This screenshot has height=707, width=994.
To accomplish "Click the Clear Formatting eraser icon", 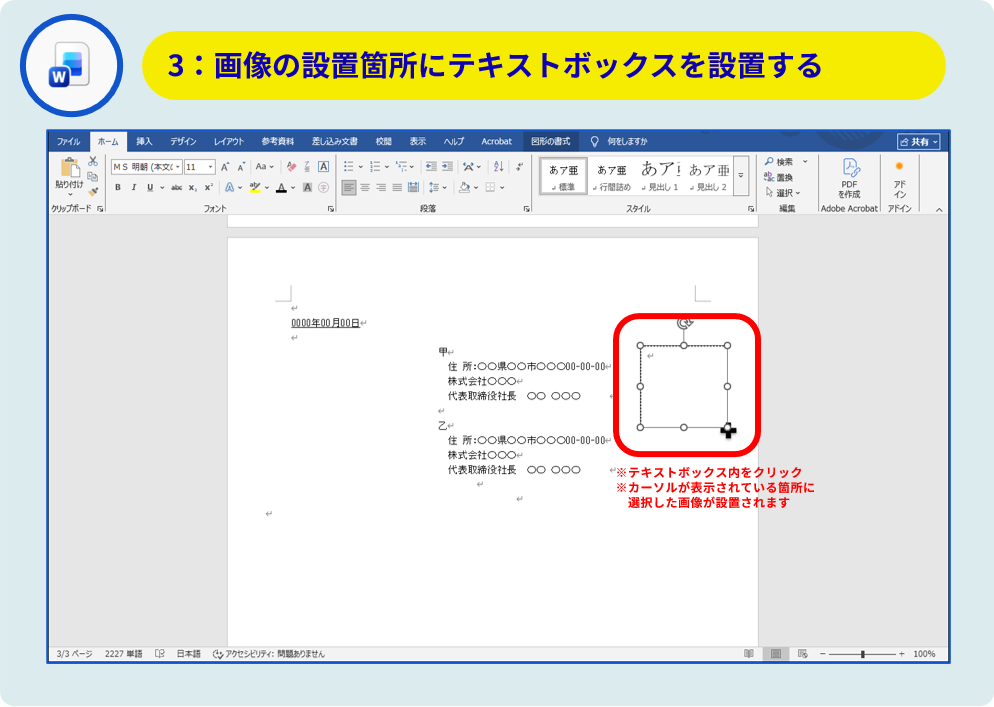I will click(291, 167).
